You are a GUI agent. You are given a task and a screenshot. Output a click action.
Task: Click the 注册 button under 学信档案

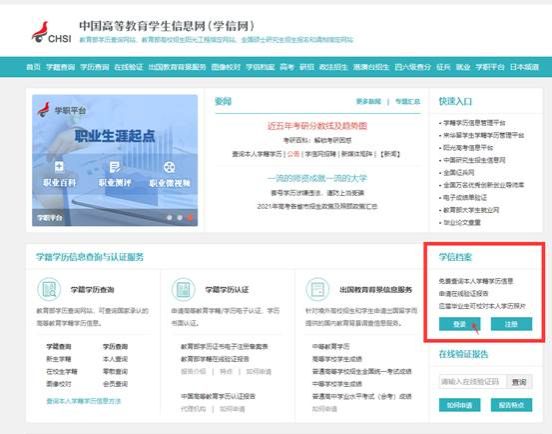pos(511,324)
